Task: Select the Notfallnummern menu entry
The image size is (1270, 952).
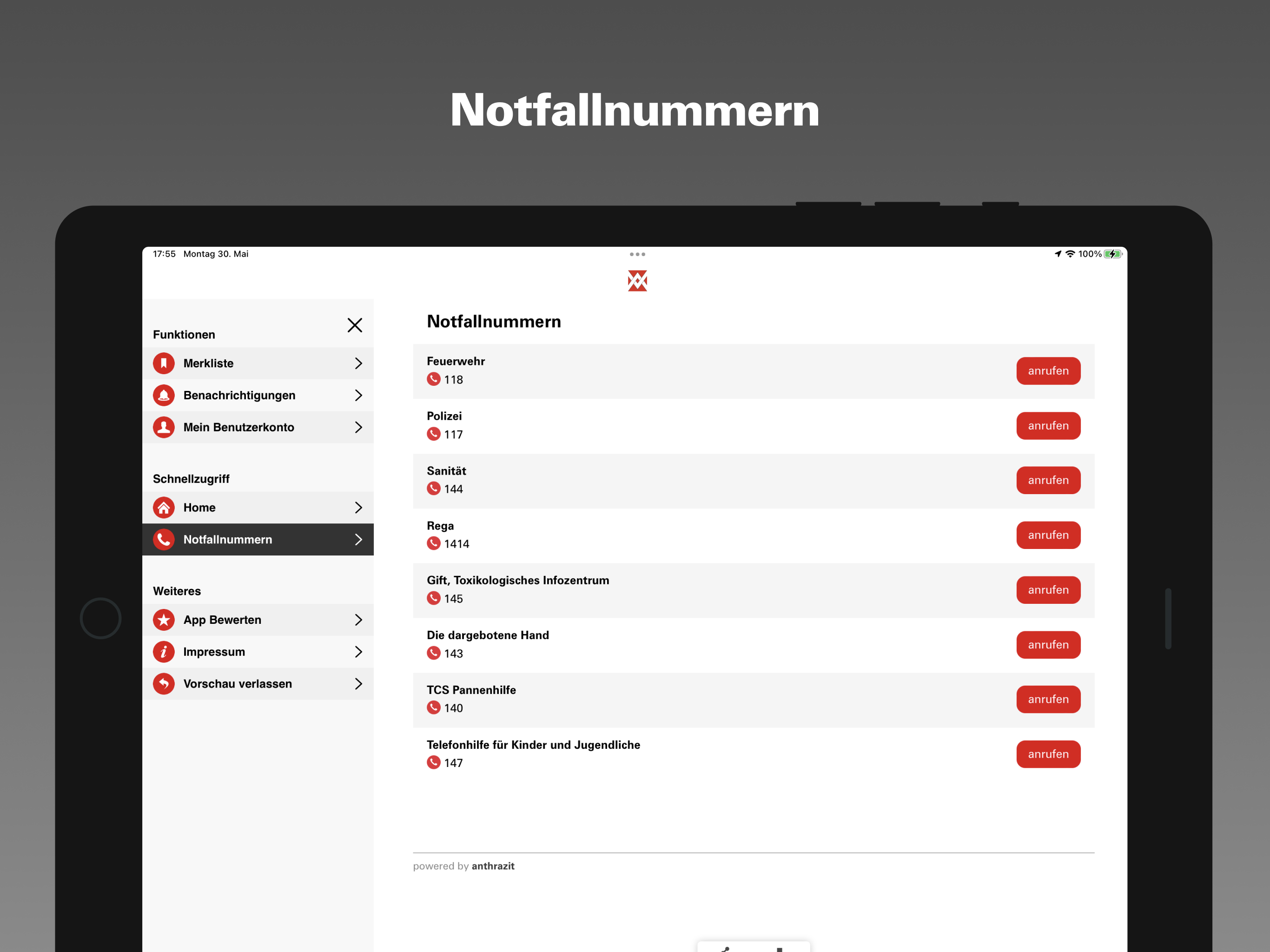Action: click(x=258, y=540)
